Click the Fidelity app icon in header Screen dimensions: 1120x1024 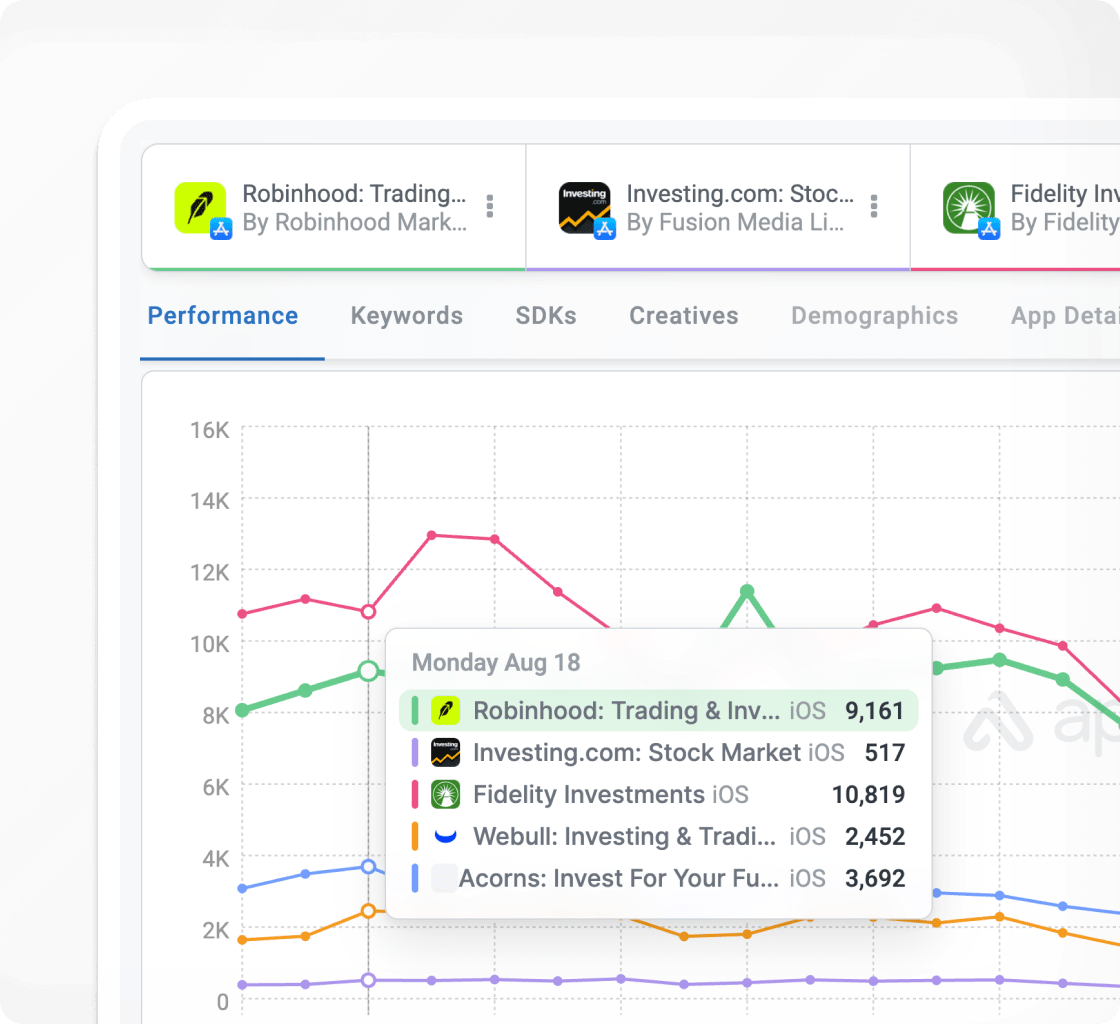pos(969,208)
